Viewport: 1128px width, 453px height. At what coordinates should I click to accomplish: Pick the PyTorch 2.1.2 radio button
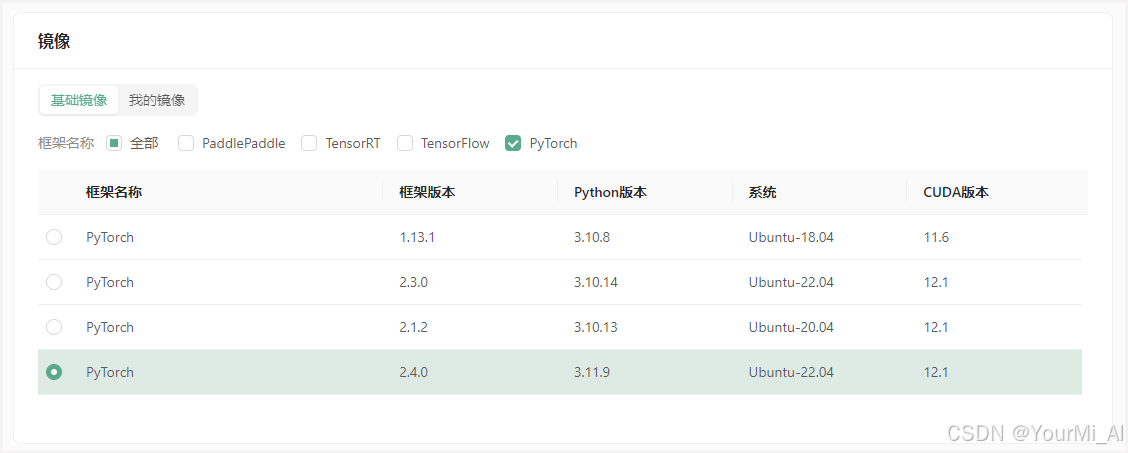coord(54,327)
